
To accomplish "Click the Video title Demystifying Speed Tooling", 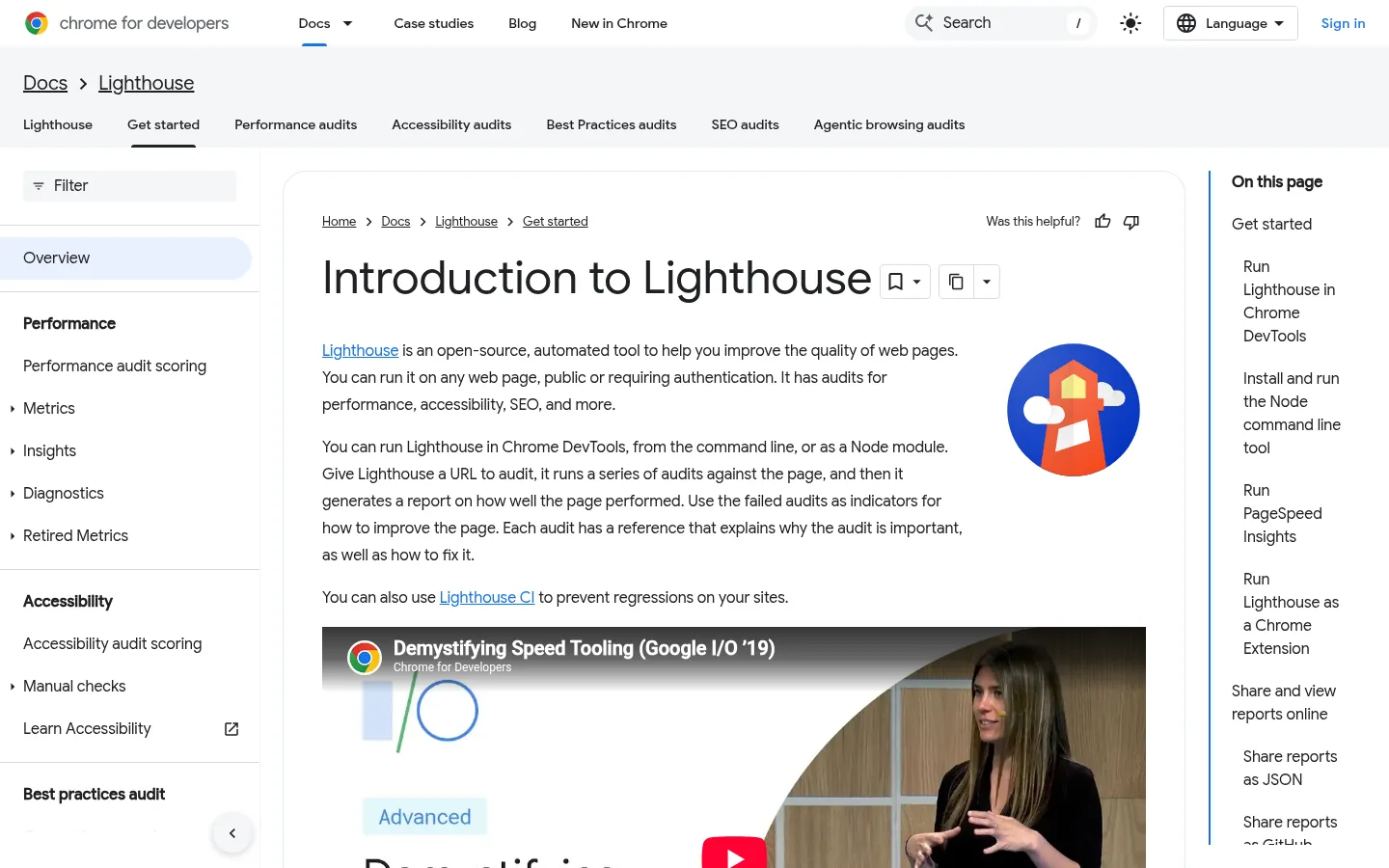I will (x=585, y=648).
